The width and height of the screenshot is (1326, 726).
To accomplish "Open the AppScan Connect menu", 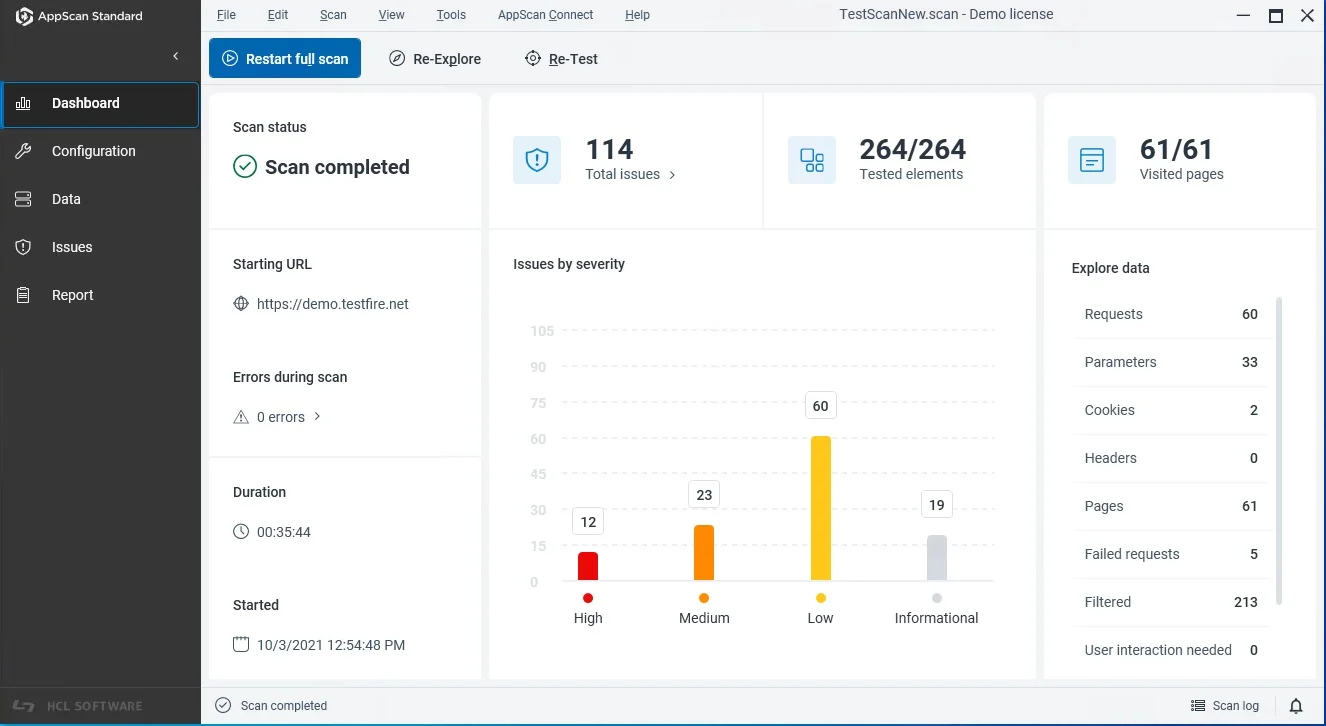I will tap(545, 14).
